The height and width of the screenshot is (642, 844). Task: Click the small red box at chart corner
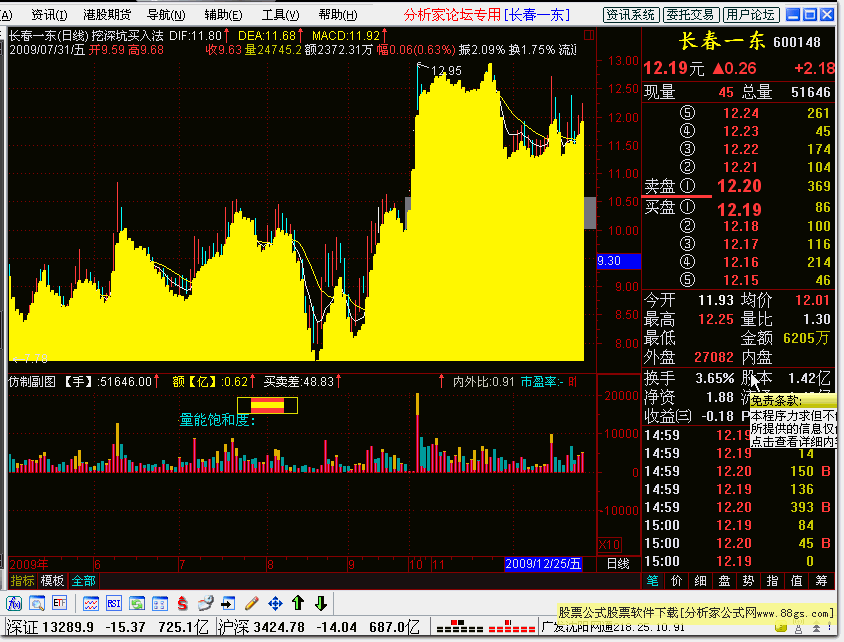[589, 36]
